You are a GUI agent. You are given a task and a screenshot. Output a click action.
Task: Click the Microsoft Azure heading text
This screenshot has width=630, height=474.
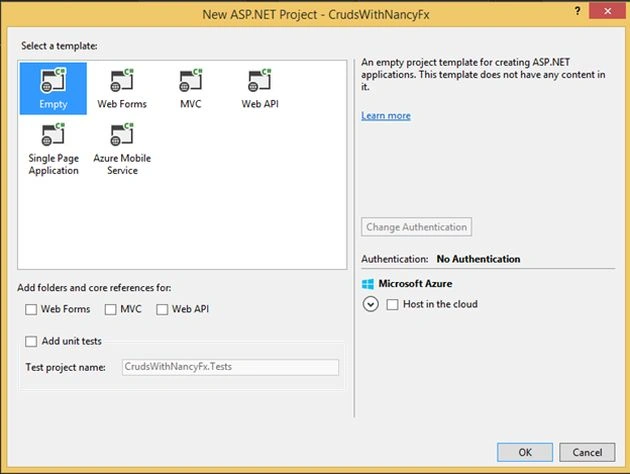click(415, 284)
